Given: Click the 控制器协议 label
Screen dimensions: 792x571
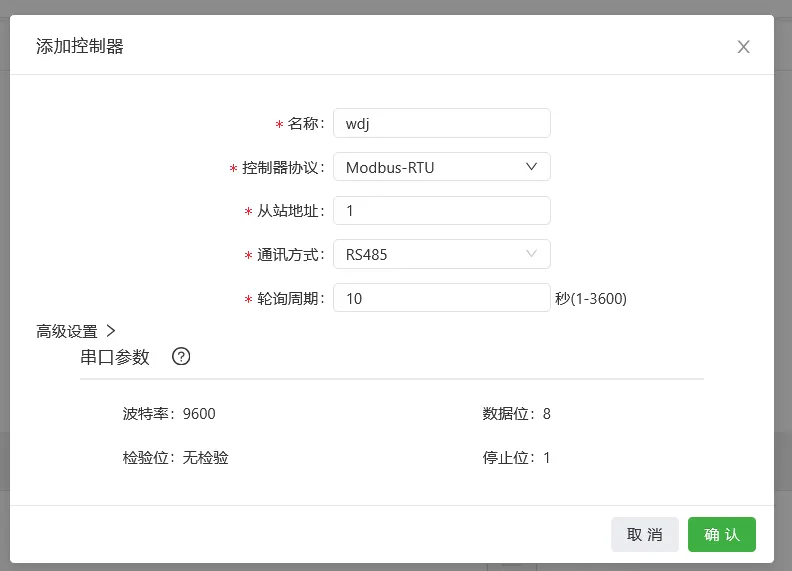Looking at the screenshot, I should point(281,167).
